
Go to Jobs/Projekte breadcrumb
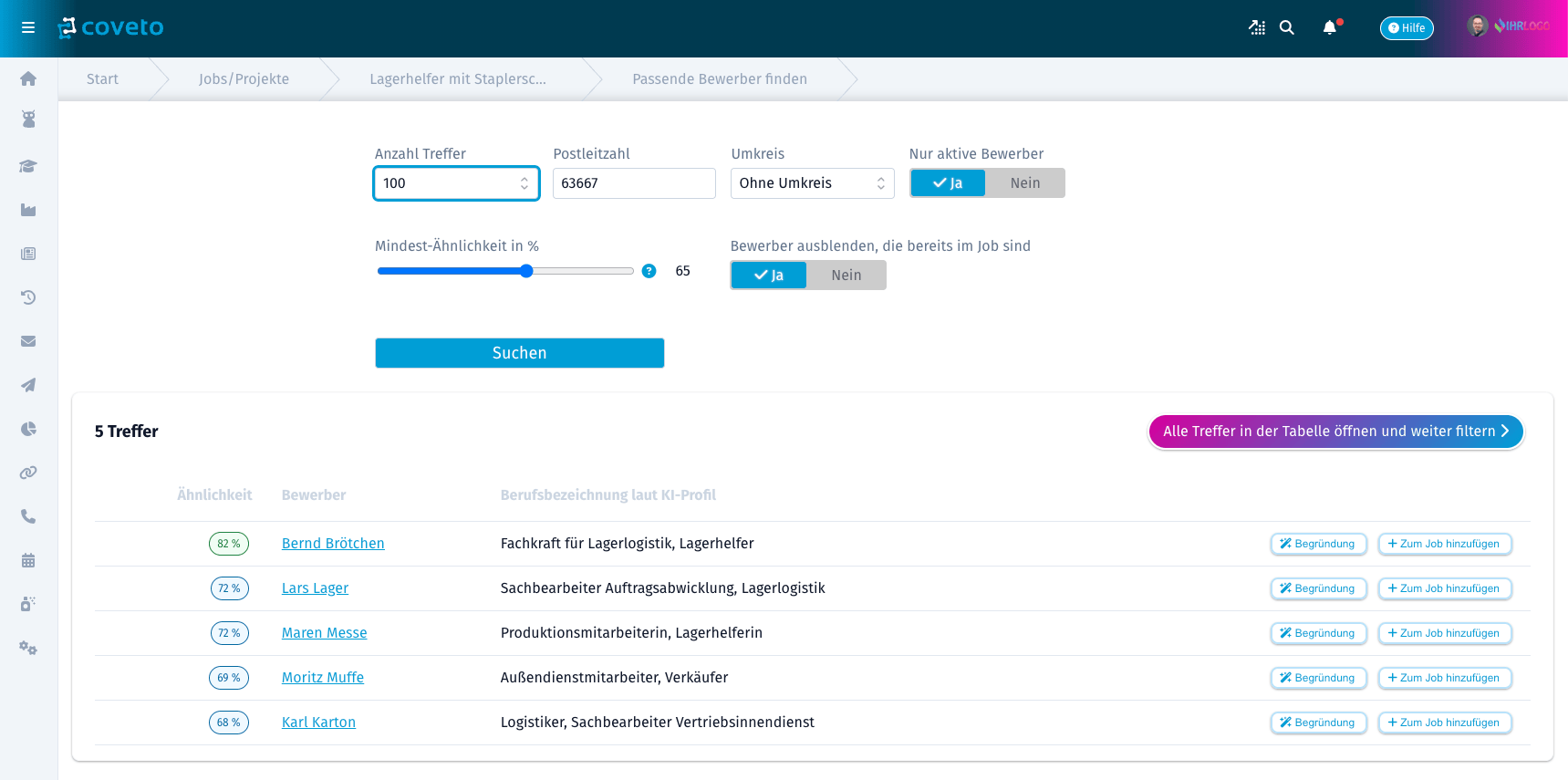point(244,79)
